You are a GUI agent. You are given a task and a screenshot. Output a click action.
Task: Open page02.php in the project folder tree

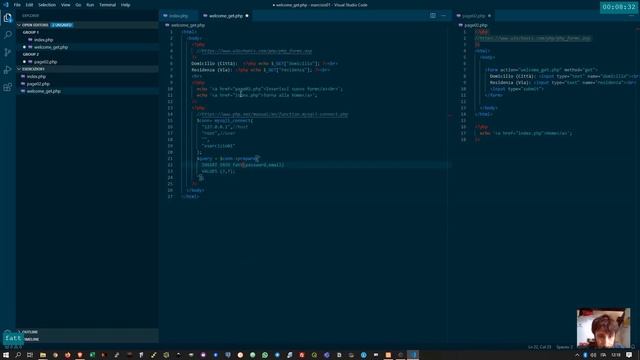click(x=38, y=84)
